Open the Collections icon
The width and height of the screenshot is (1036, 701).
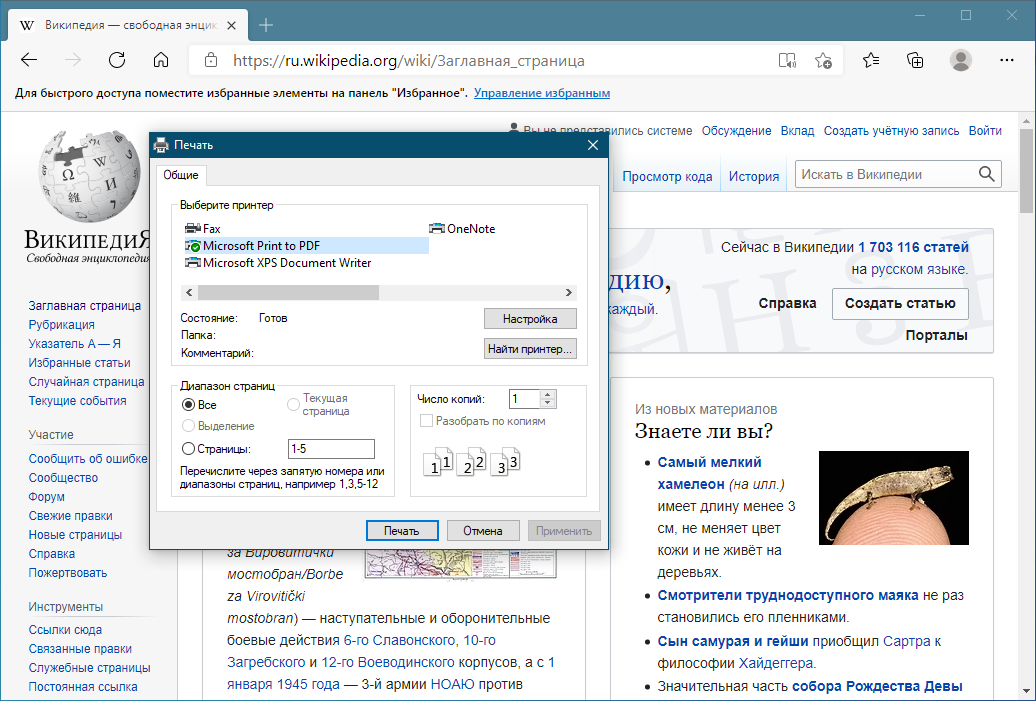tap(915, 60)
